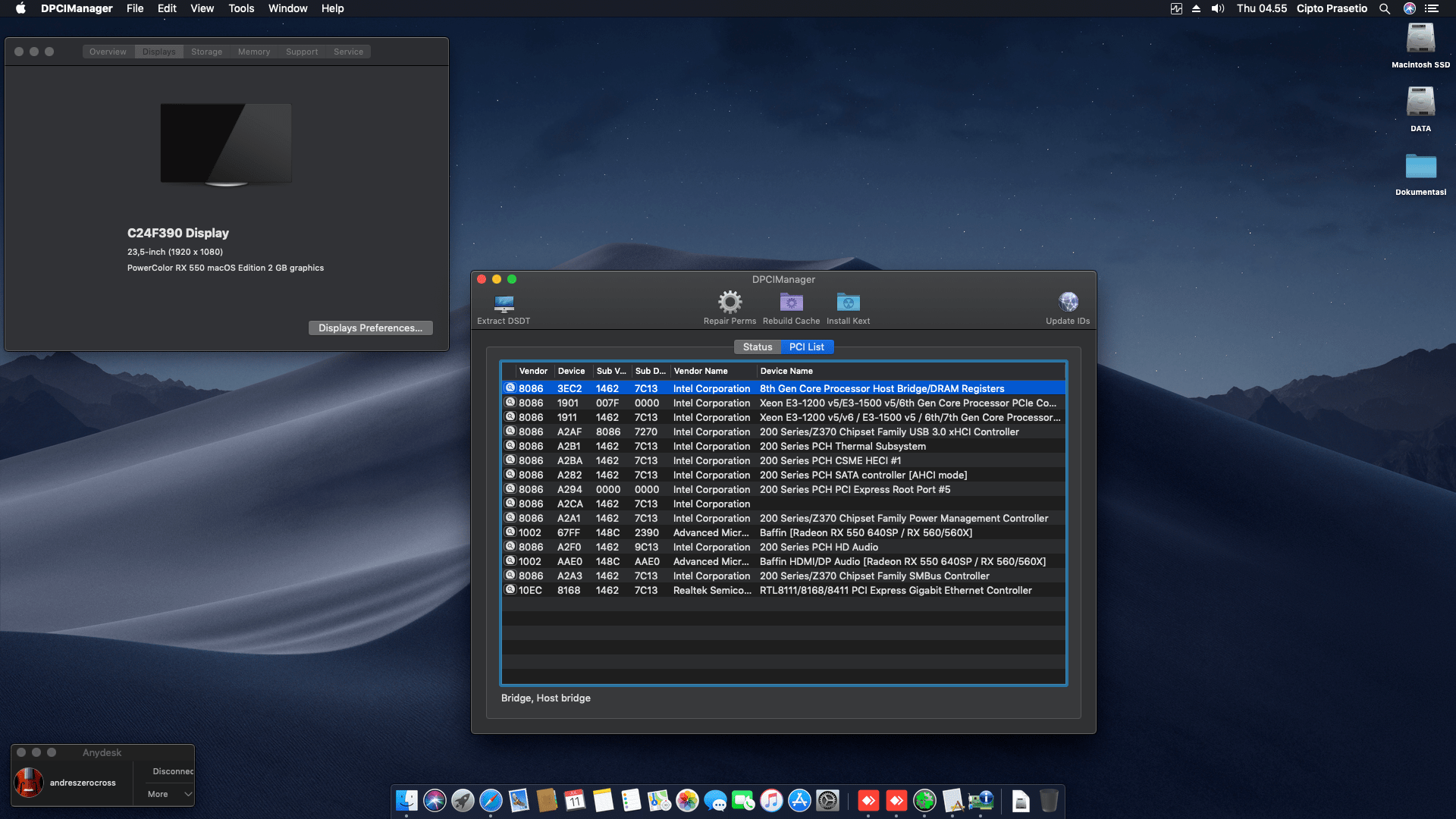Click the Install Kext toolbar icon

click(849, 302)
